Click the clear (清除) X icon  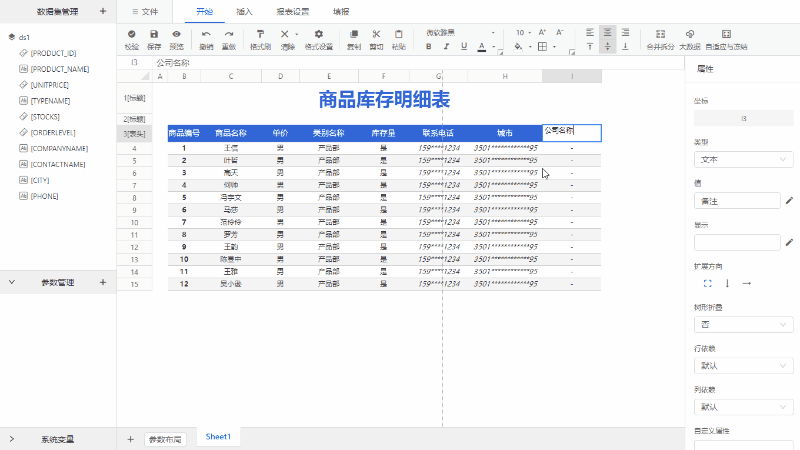(285, 34)
